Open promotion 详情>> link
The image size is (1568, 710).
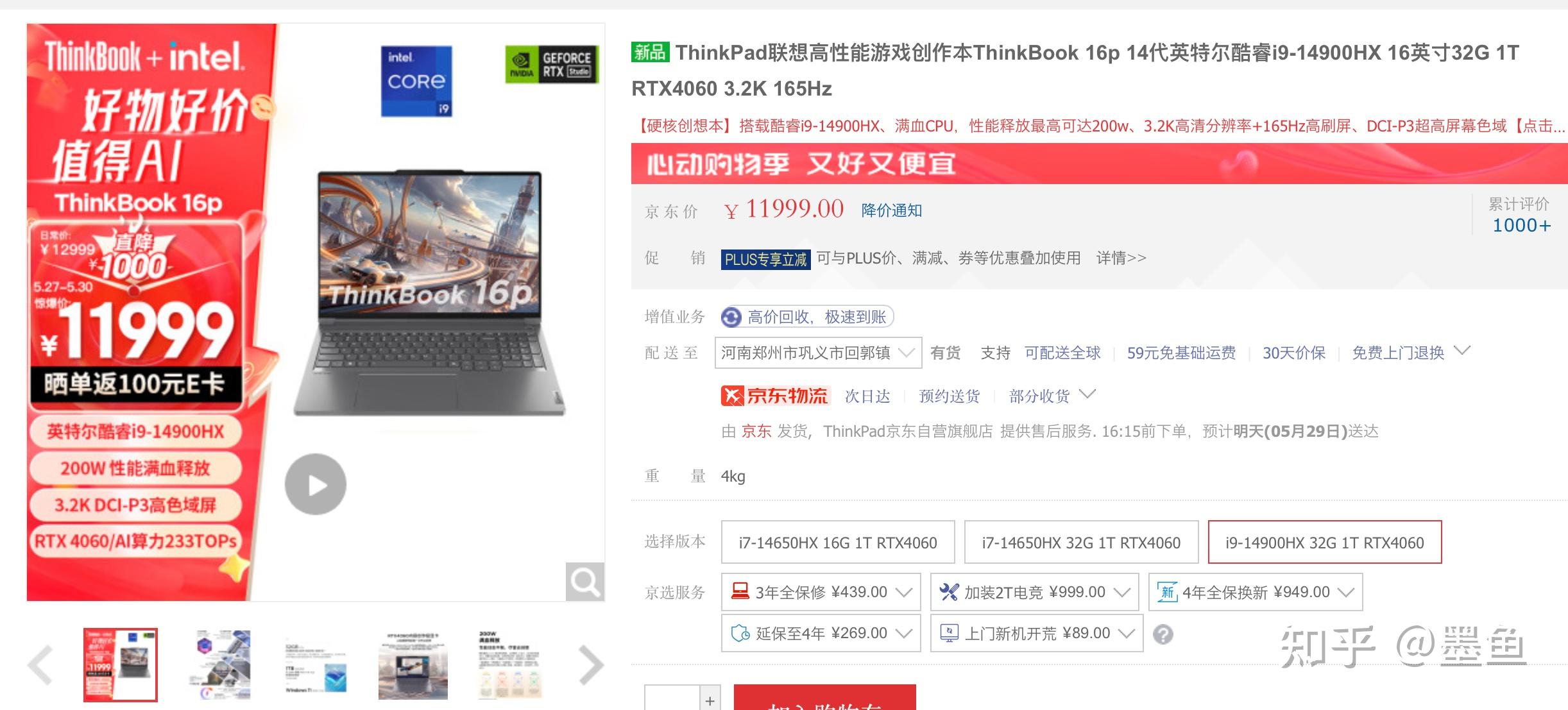(1121, 258)
